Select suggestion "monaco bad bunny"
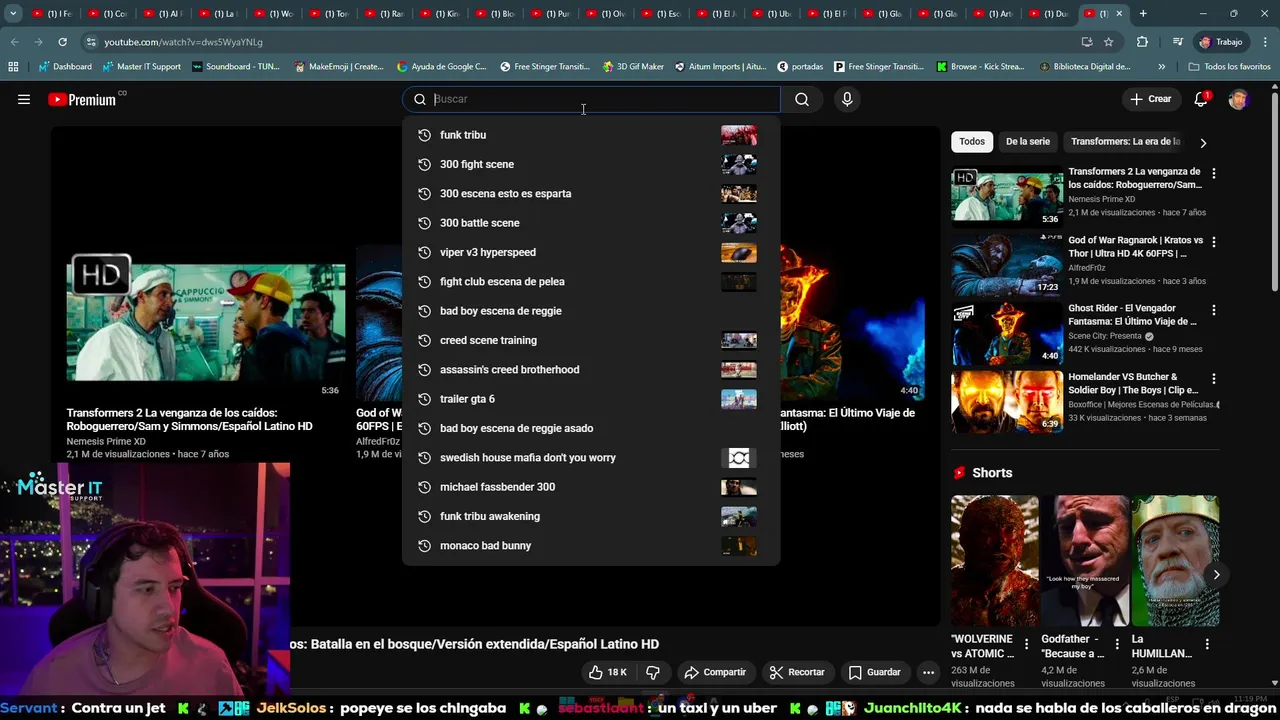Viewport: 1280px width, 720px height. [590, 545]
